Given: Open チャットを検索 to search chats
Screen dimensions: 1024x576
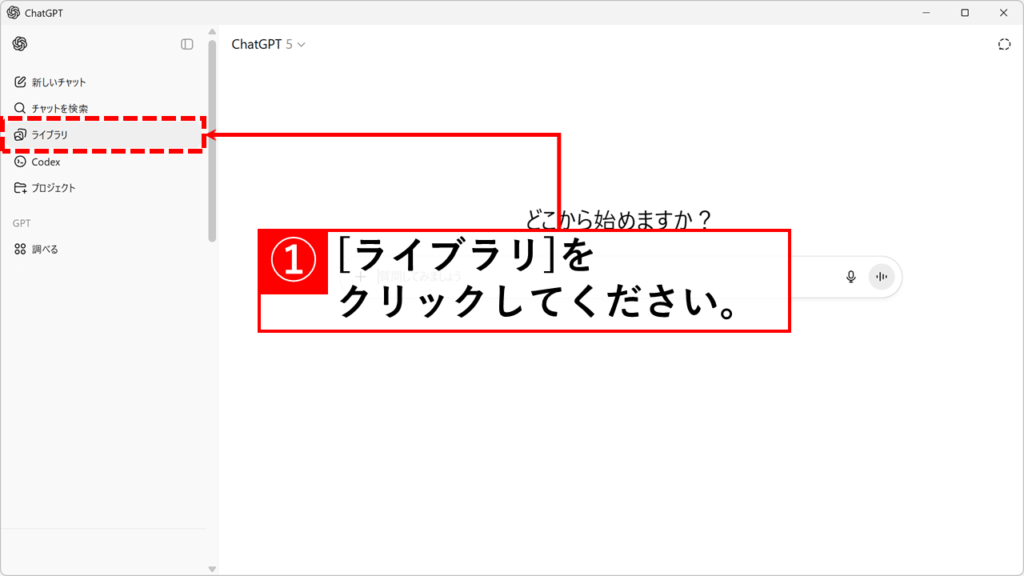Looking at the screenshot, I should click(58, 108).
